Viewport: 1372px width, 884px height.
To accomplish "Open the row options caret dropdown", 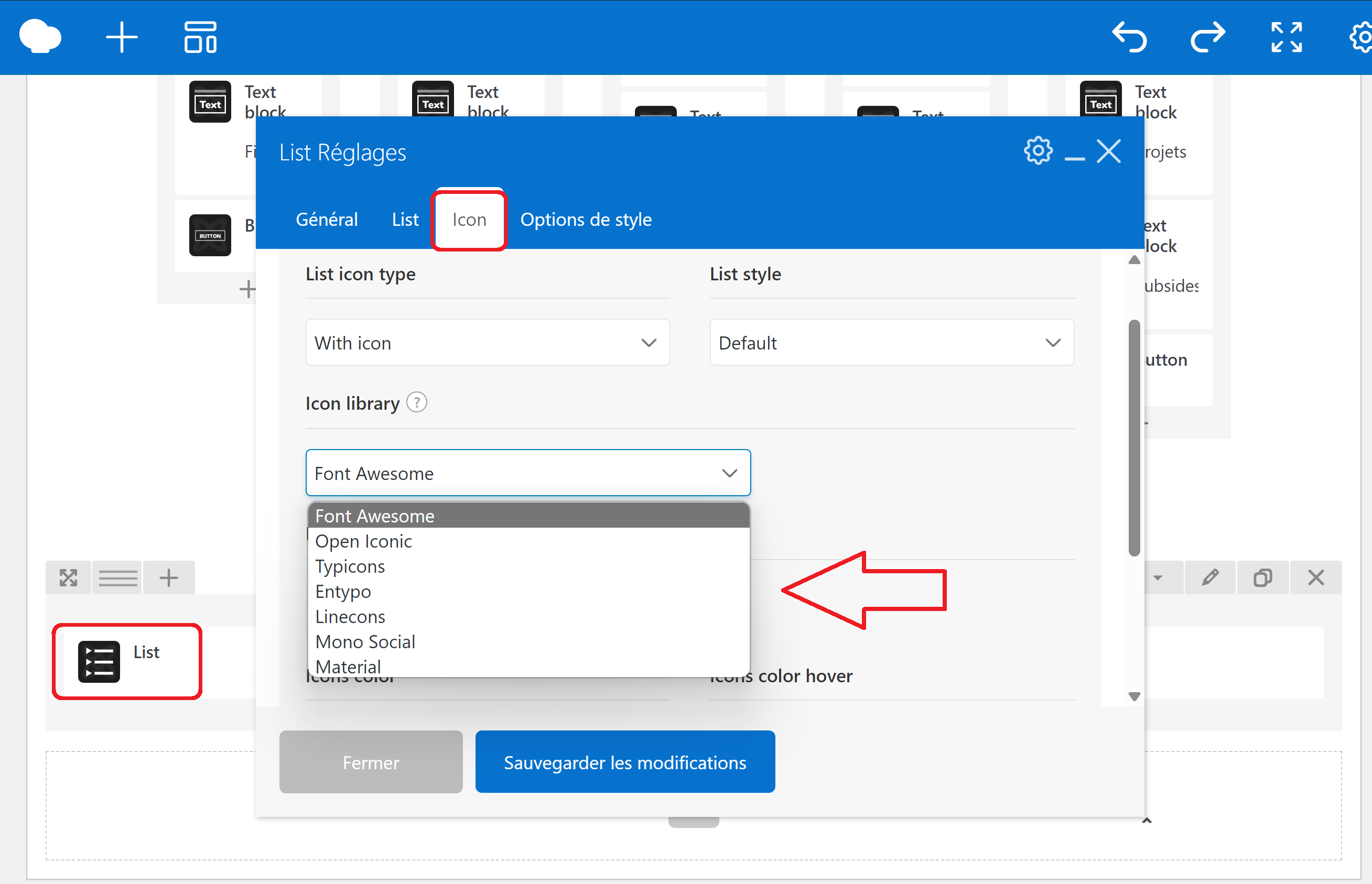I will pyautogui.click(x=1158, y=577).
